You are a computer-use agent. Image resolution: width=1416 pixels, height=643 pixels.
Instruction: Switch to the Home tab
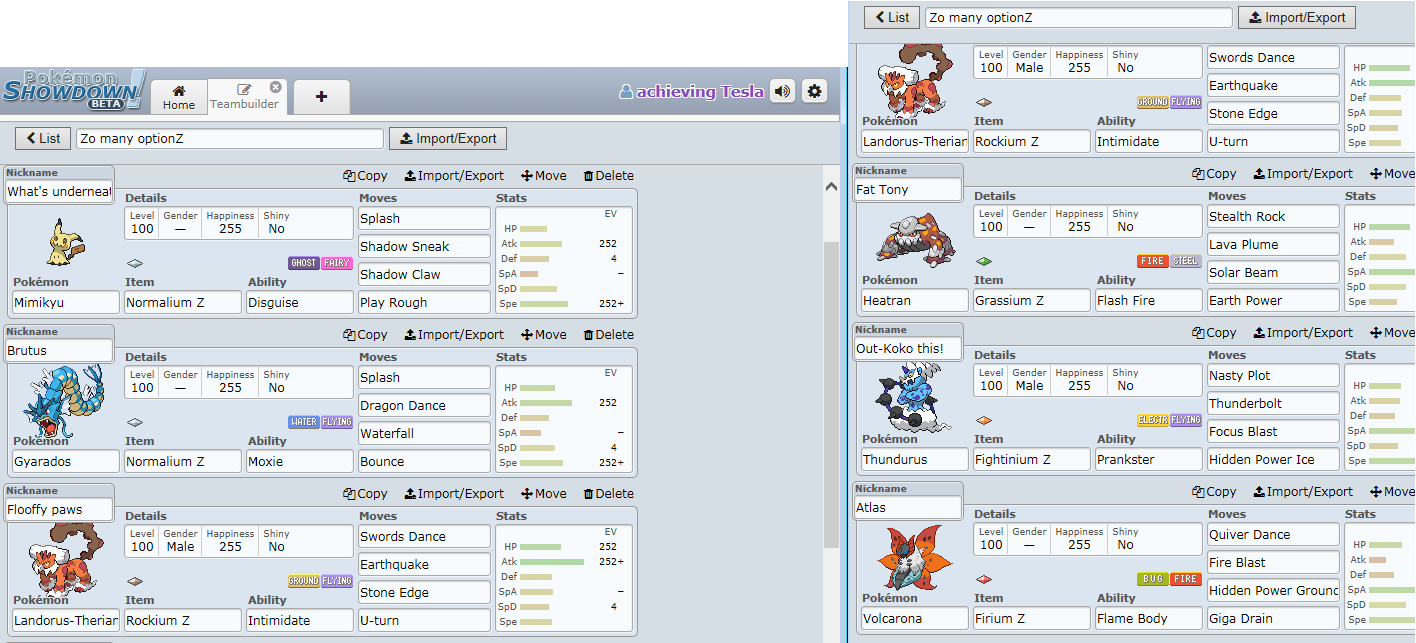pos(179,97)
